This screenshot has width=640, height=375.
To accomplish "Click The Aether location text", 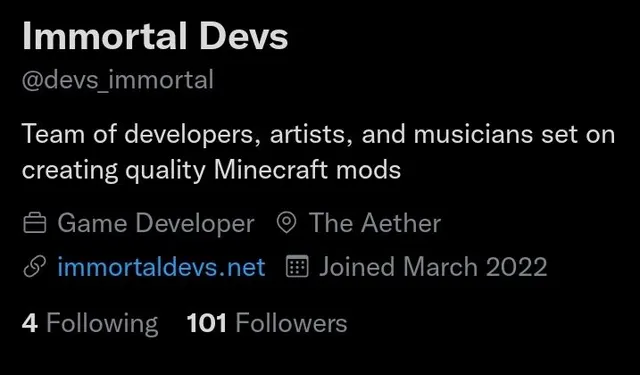I will point(375,223).
